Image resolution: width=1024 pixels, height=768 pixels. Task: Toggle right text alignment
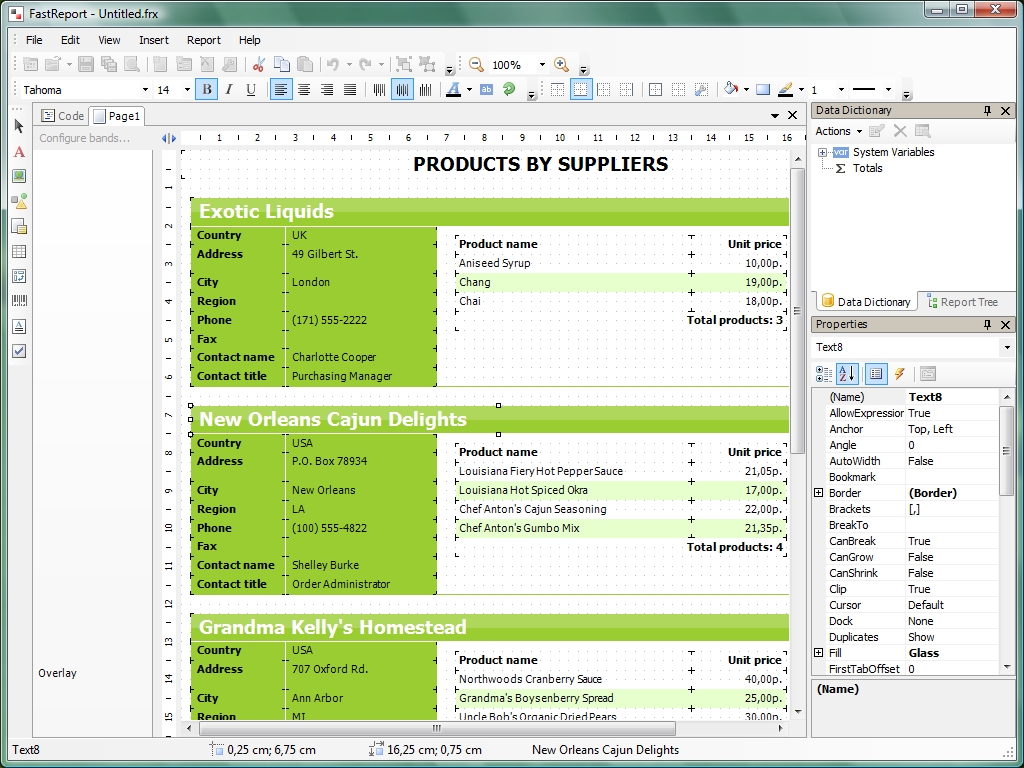[327, 89]
